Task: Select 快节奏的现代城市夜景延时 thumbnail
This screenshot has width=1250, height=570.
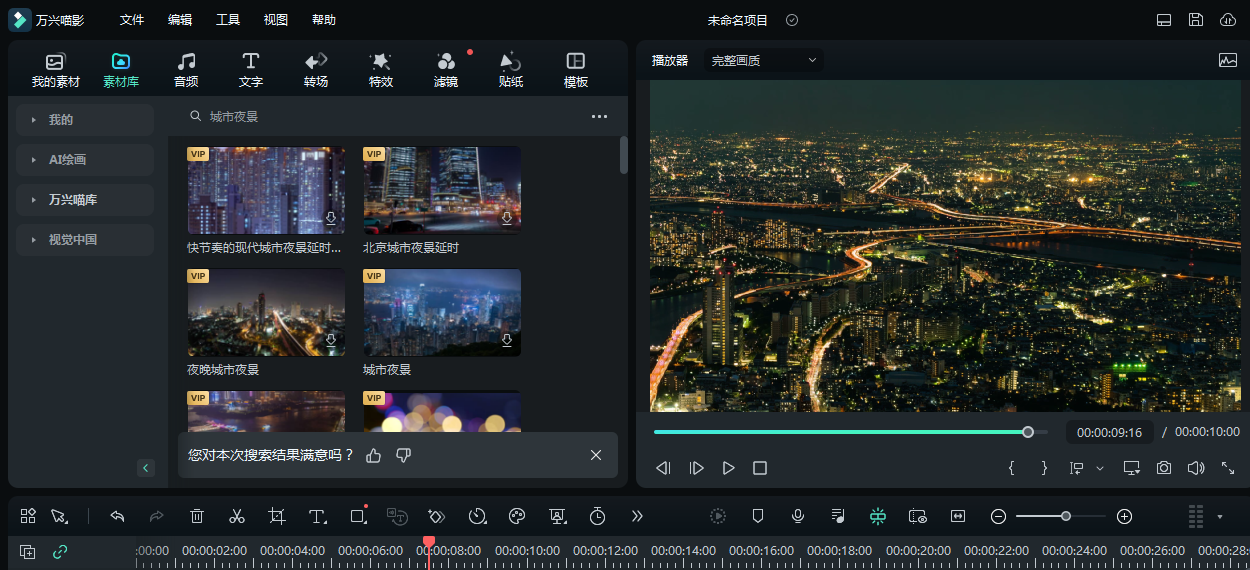Action: pos(266,191)
